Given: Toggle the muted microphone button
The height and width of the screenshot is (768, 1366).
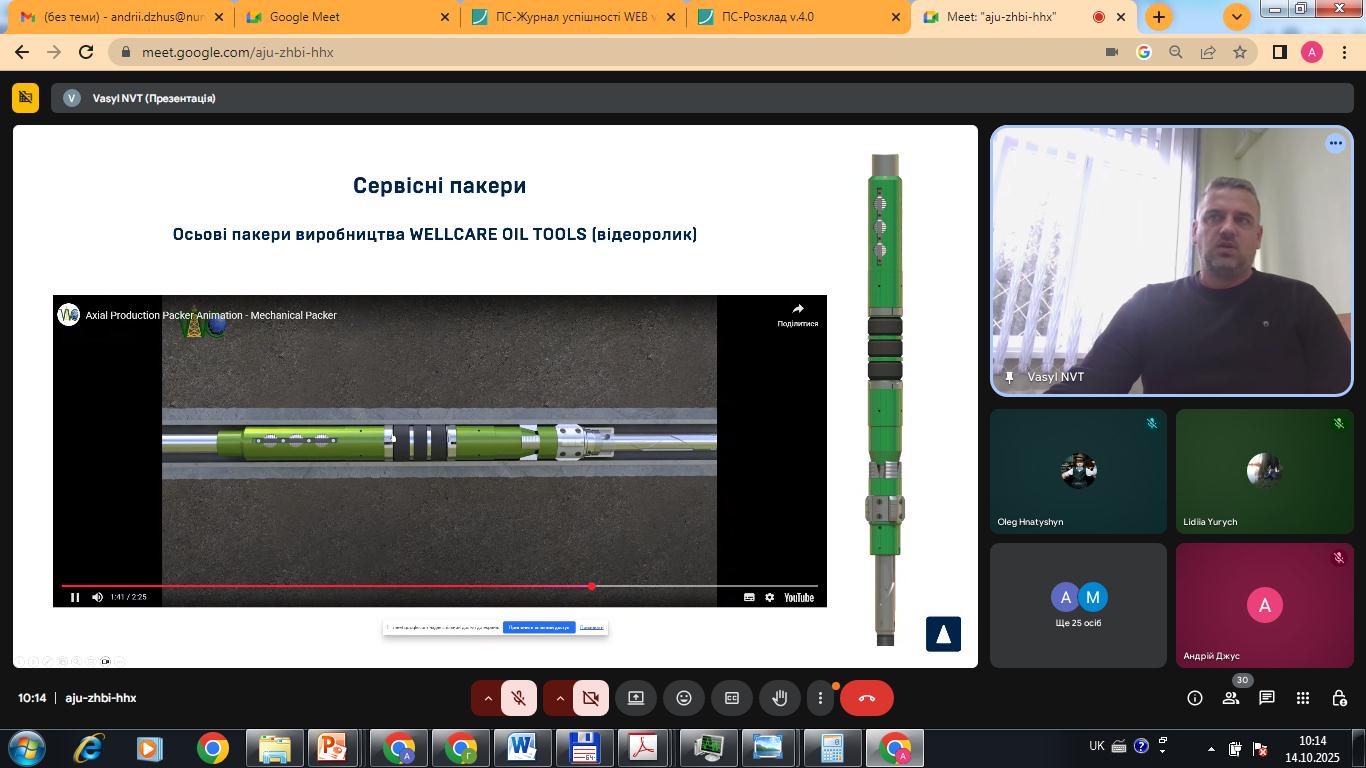Looking at the screenshot, I should tap(519, 698).
